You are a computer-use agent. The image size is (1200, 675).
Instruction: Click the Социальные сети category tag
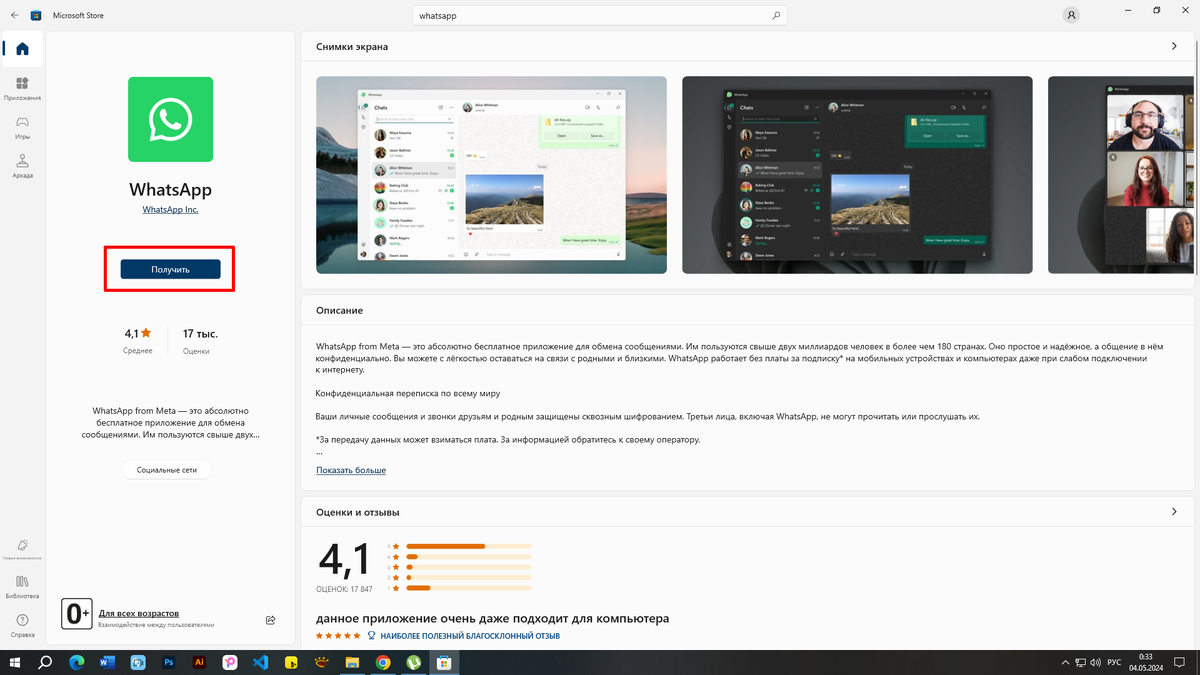167,469
